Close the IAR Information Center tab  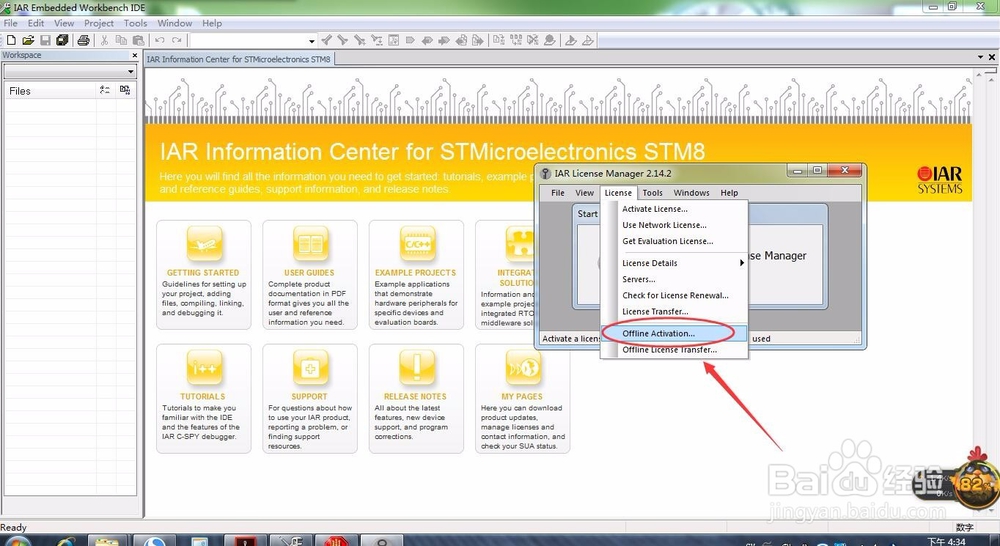tap(992, 57)
